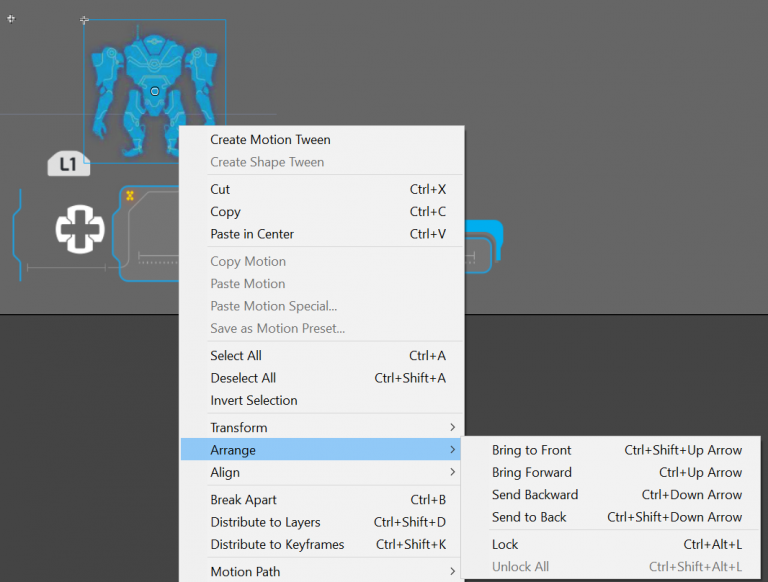Click the robot's center registration point
The height and width of the screenshot is (582, 768).
[x=154, y=91]
